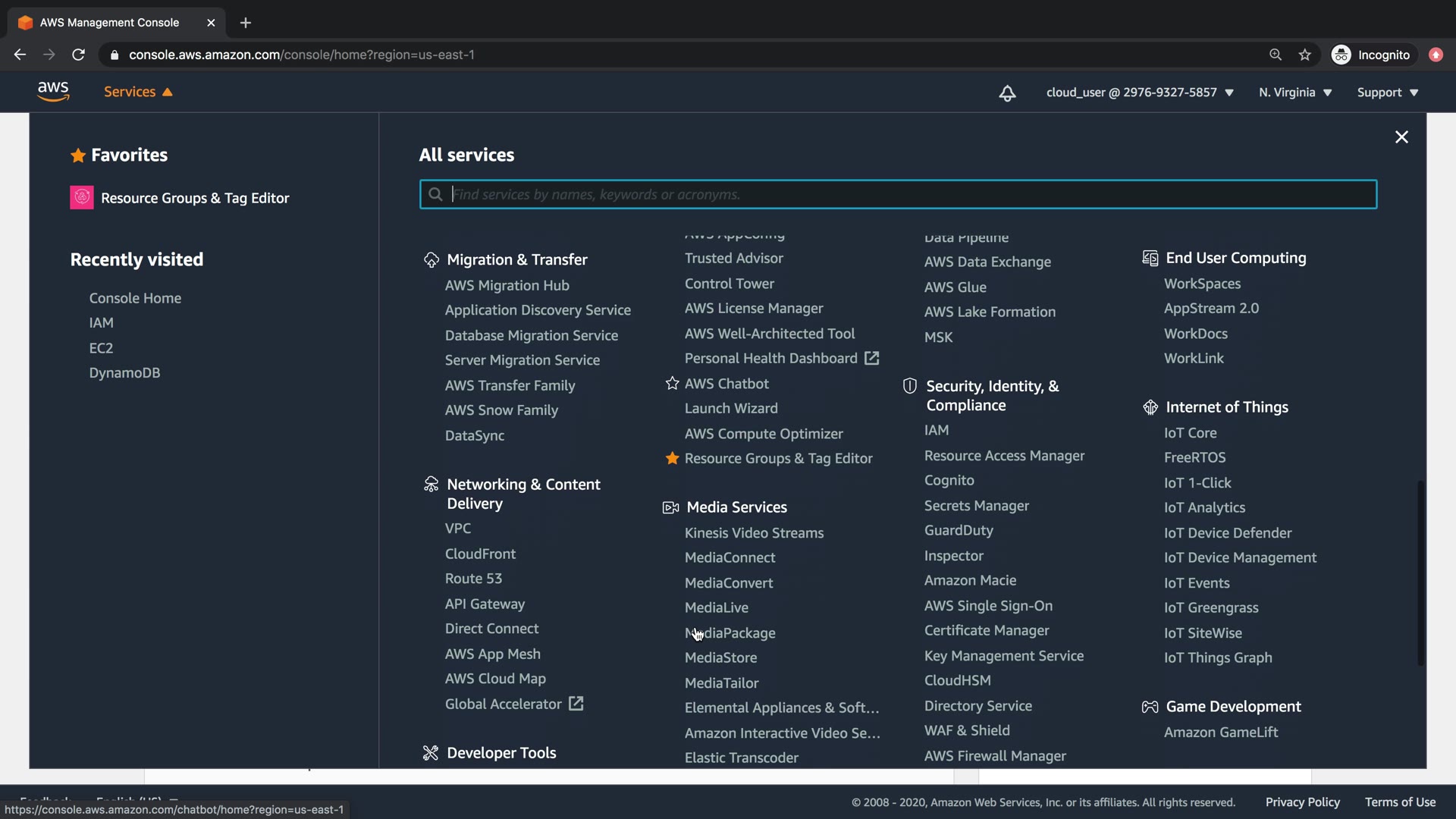Unfavorite Resource Groups & Tag Editor star
The image size is (1456, 819).
pyautogui.click(x=672, y=458)
